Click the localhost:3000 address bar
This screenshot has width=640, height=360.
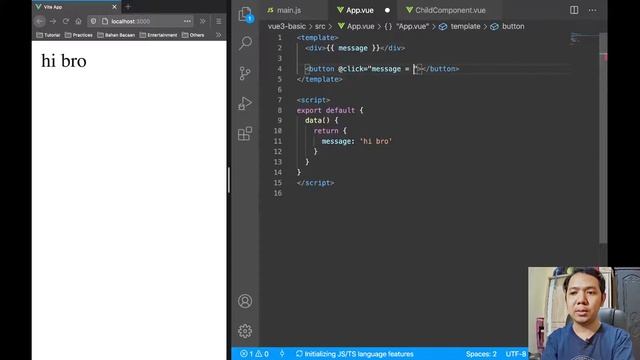(x=141, y=21)
